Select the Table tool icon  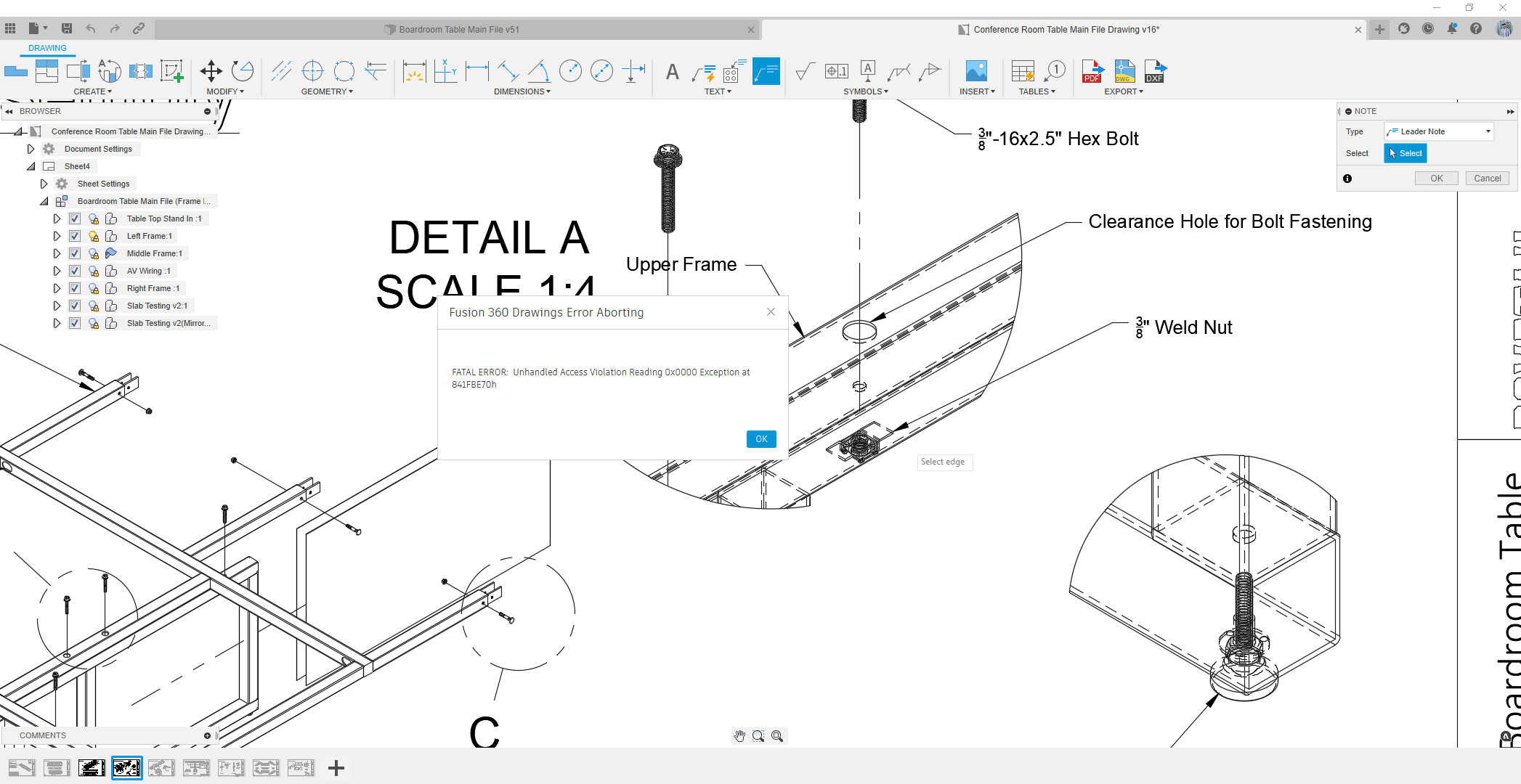tap(1023, 71)
